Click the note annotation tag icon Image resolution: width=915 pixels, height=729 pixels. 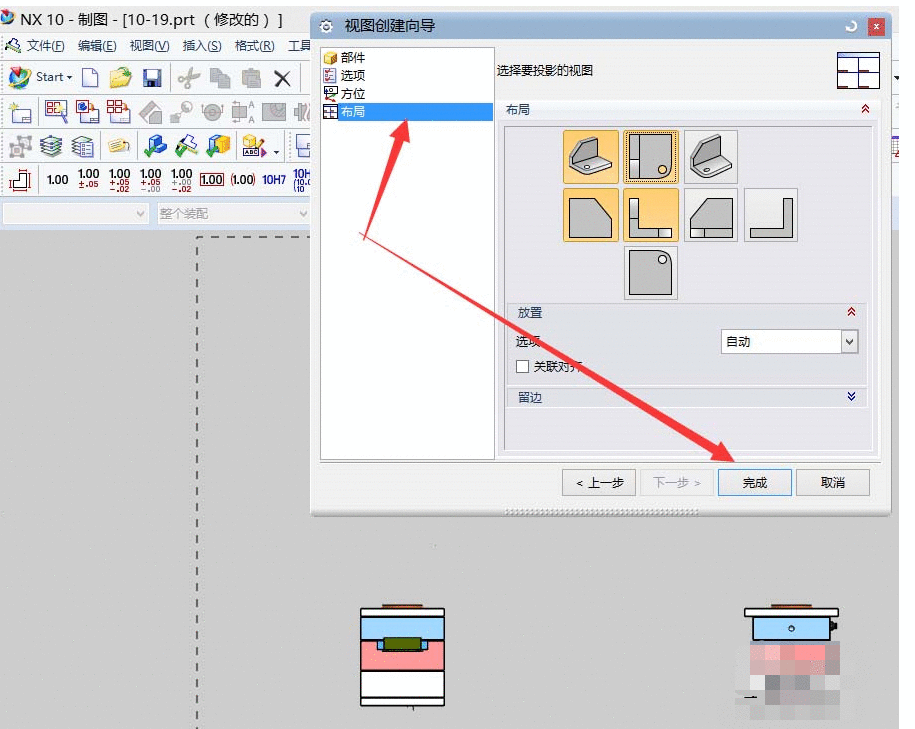119,146
